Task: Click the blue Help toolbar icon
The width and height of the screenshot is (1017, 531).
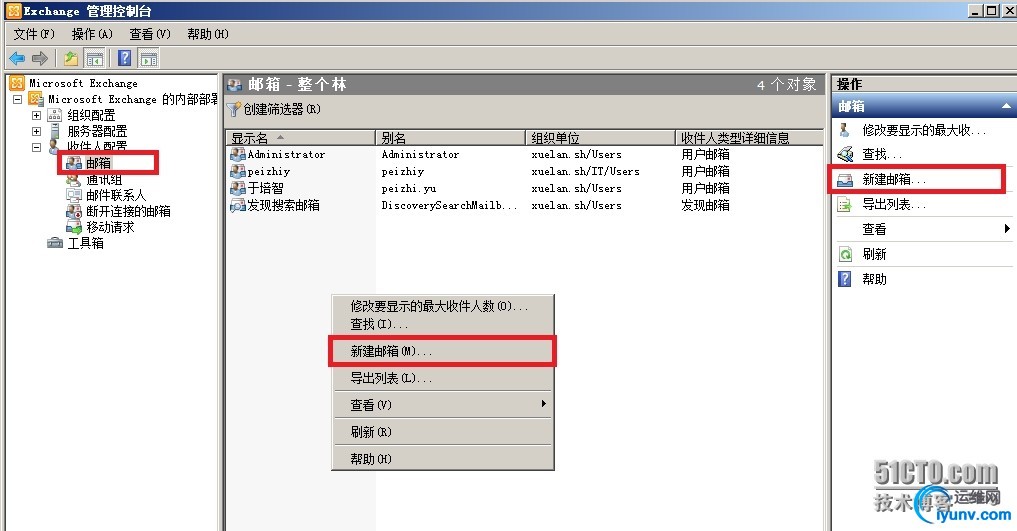Action: 125,58
